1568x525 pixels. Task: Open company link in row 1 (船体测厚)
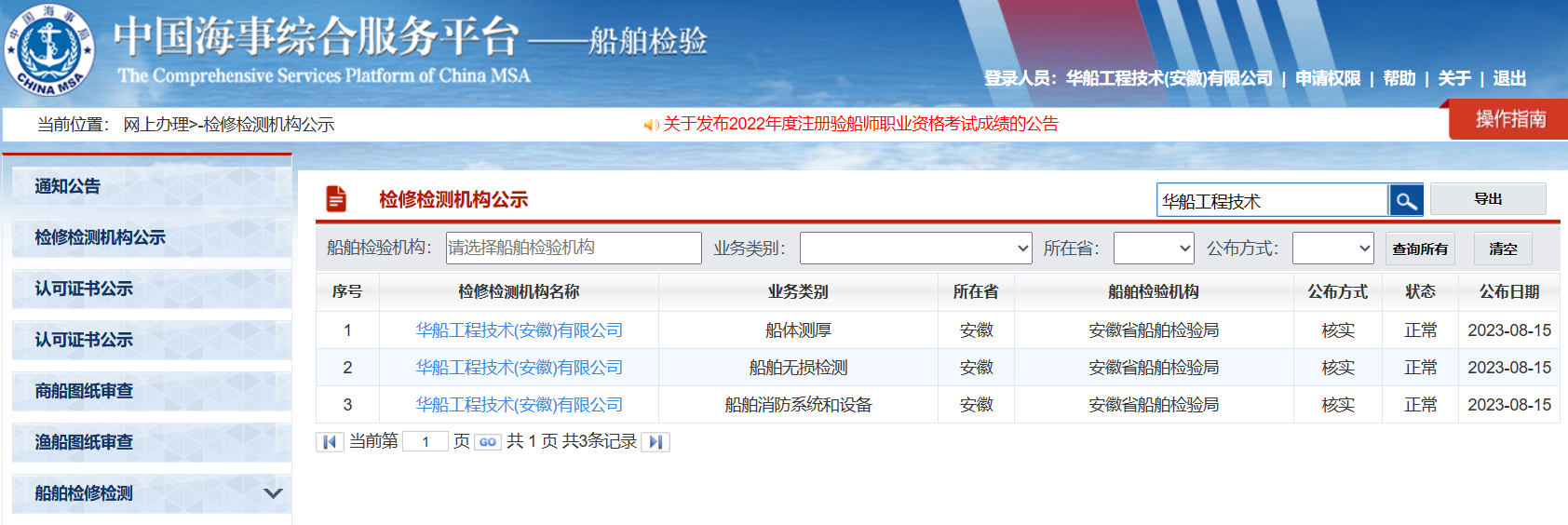pyautogui.click(x=519, y=330)
